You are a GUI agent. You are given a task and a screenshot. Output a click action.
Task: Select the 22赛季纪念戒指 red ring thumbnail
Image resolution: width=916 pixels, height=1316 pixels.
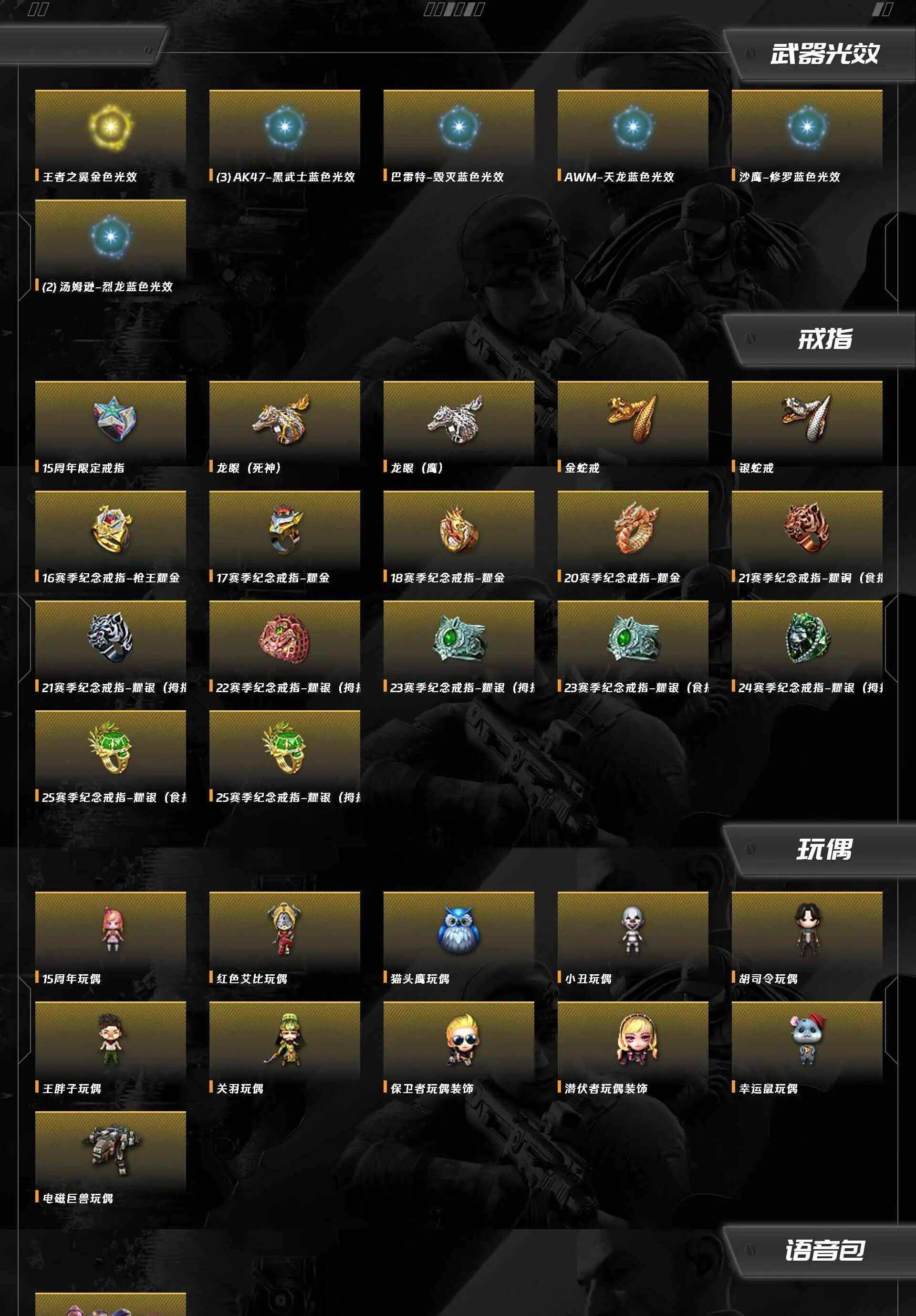[x=285, y=638]
